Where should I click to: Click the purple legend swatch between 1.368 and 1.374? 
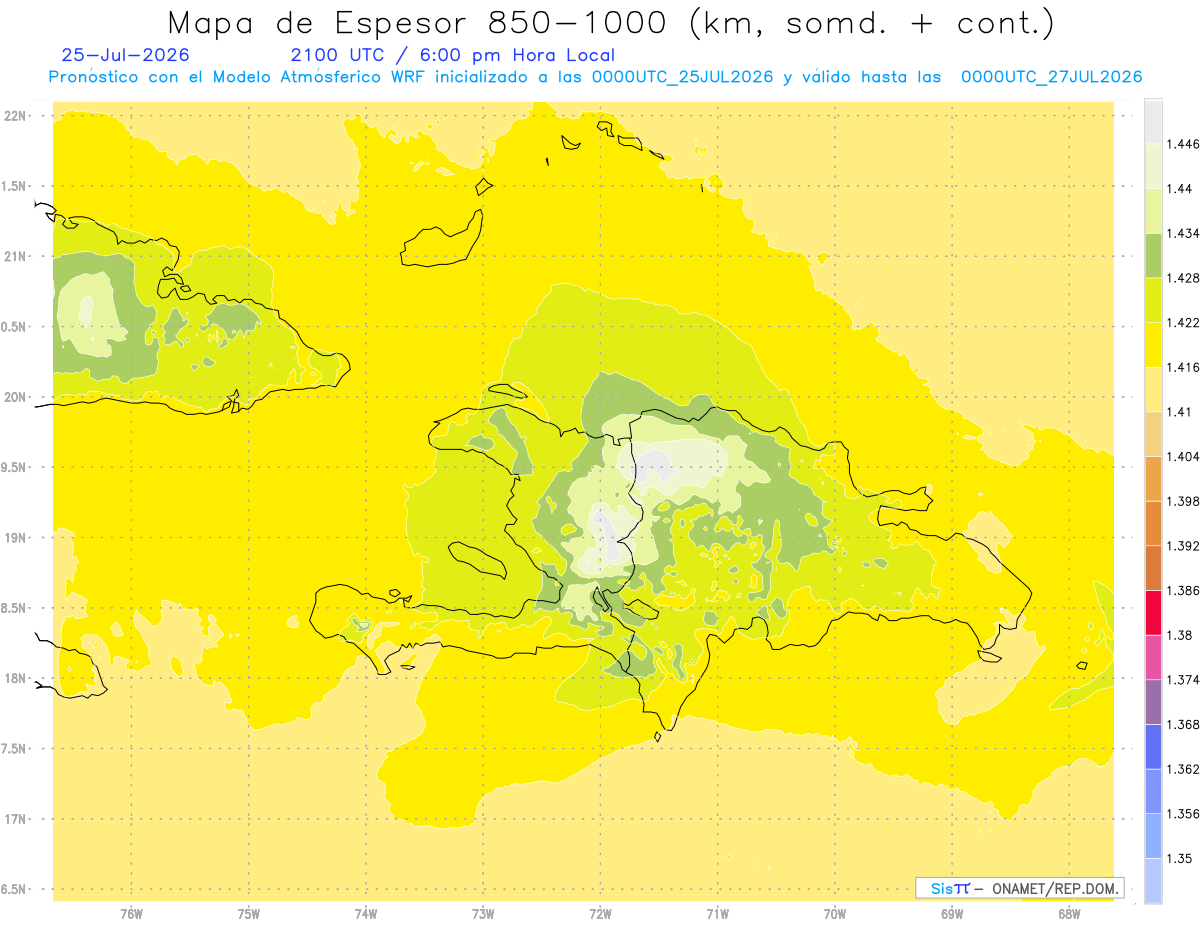coord(1153,701)
